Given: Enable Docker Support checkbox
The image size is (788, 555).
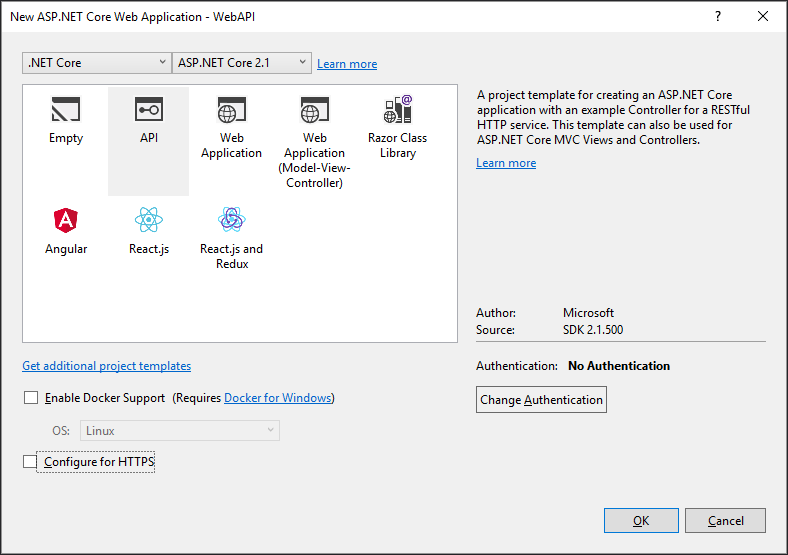Looking at the screenshot, I should tap(31, 398).
